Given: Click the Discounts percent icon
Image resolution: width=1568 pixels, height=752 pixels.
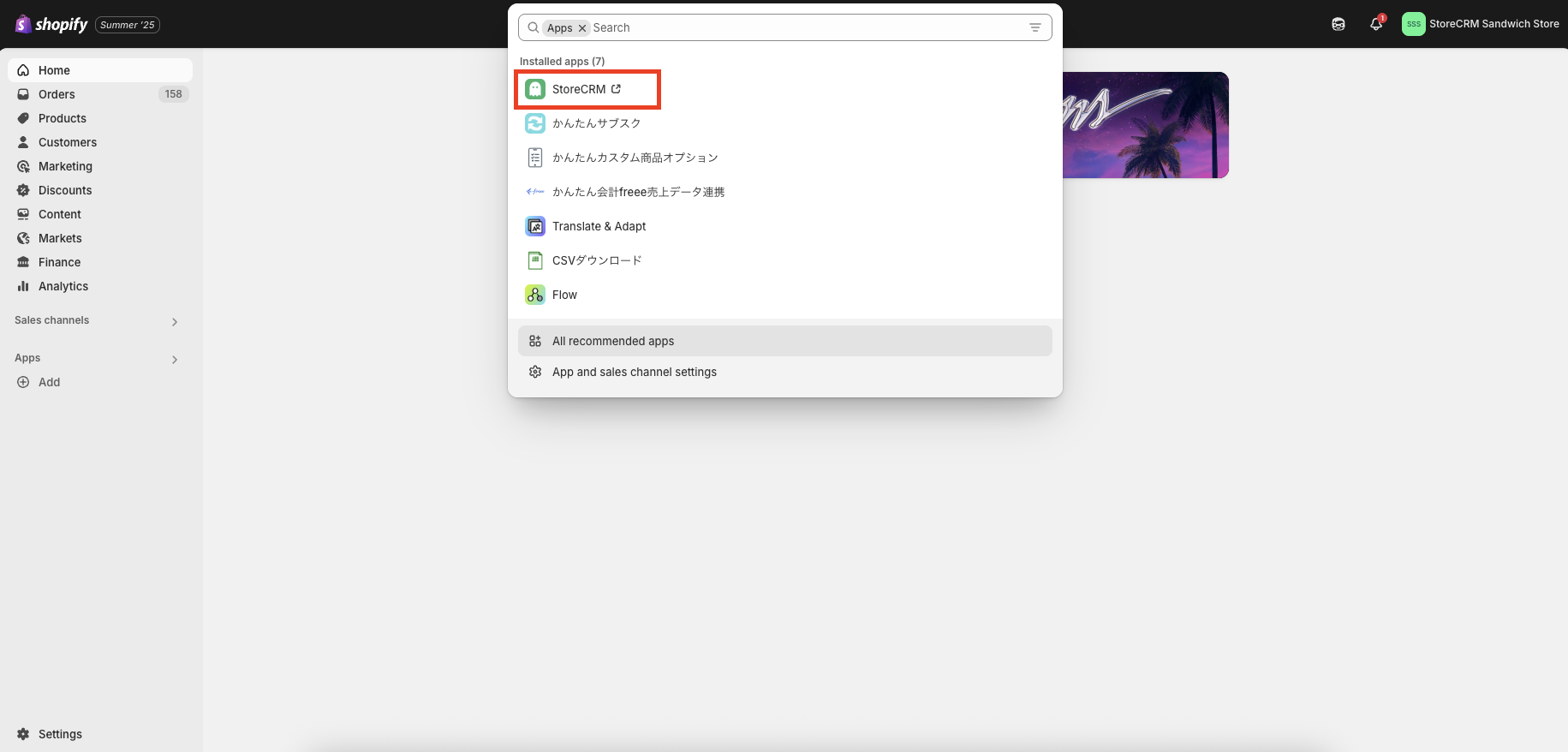Looking at the screenshot, I should click(x=23, y=190).
